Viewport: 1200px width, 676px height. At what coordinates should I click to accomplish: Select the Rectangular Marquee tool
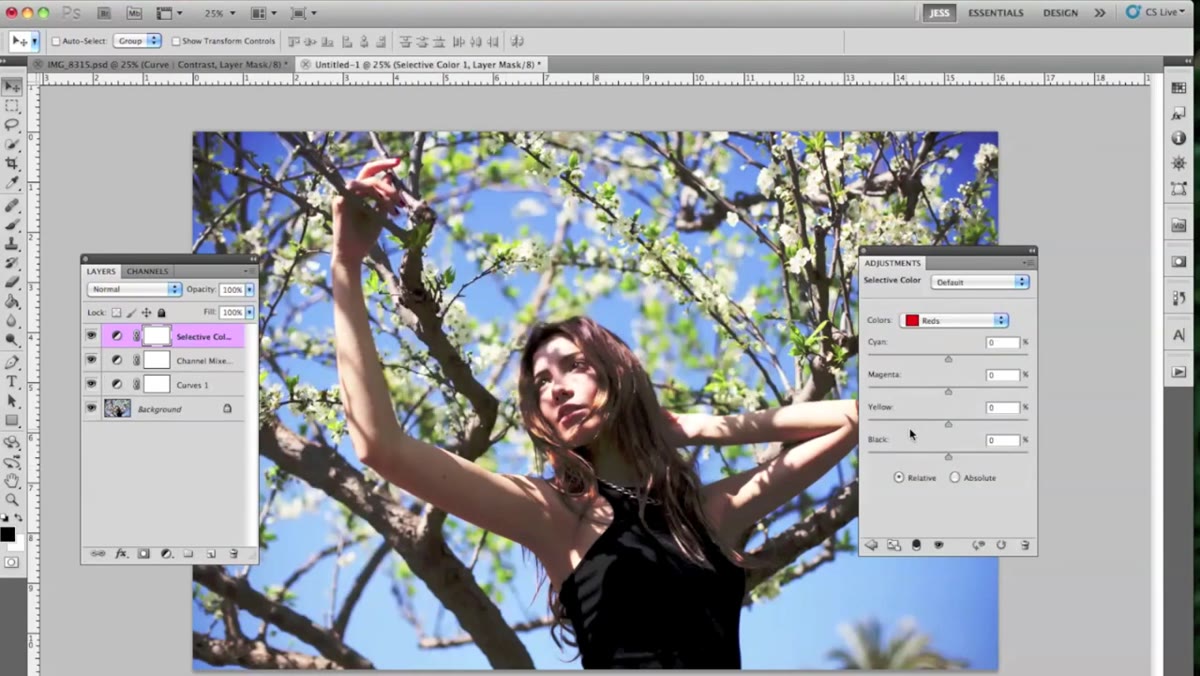pyautogui.click(x=12, y=106)
